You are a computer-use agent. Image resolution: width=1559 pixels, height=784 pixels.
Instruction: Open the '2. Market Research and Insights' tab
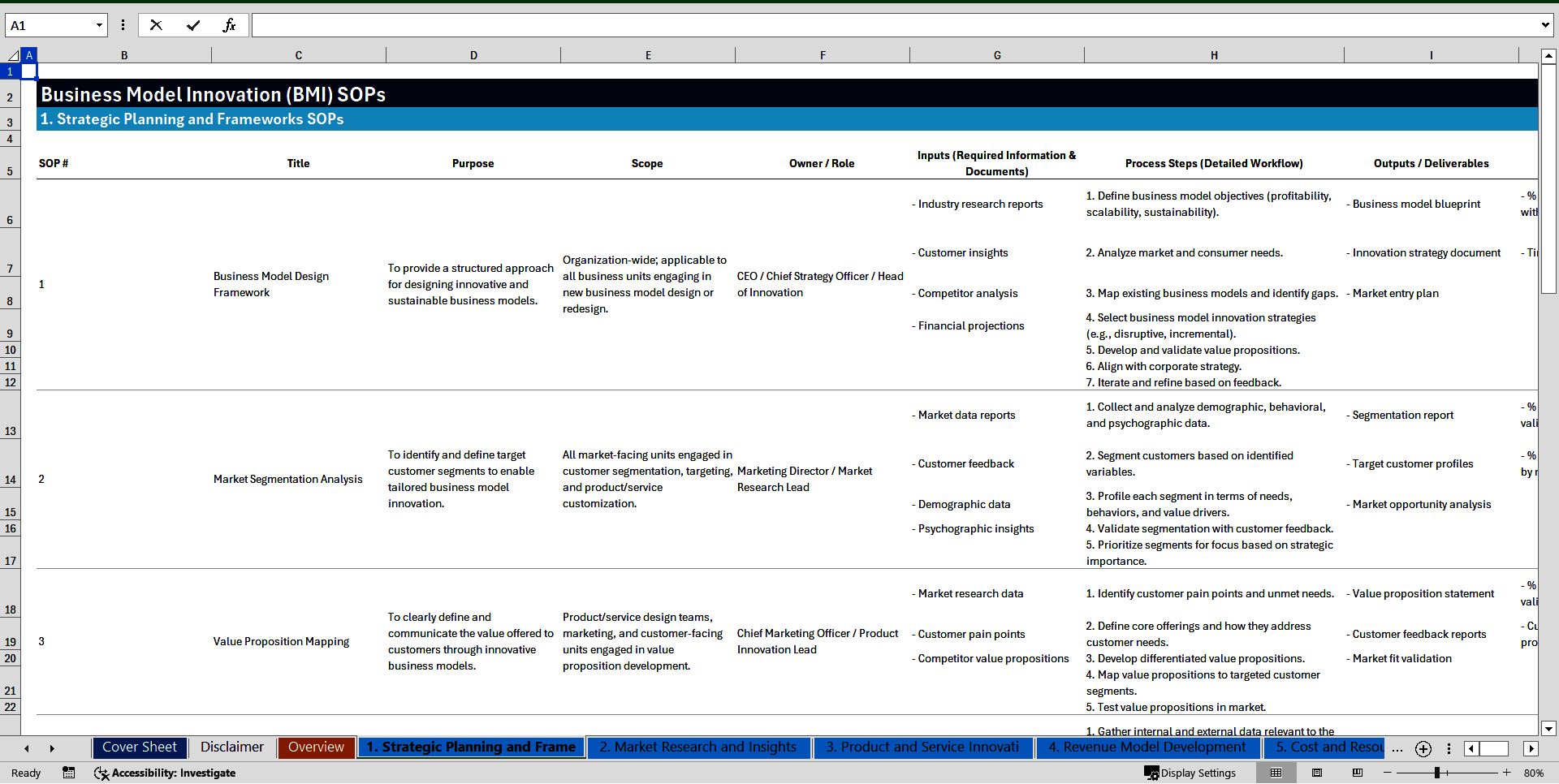point(698,747)
